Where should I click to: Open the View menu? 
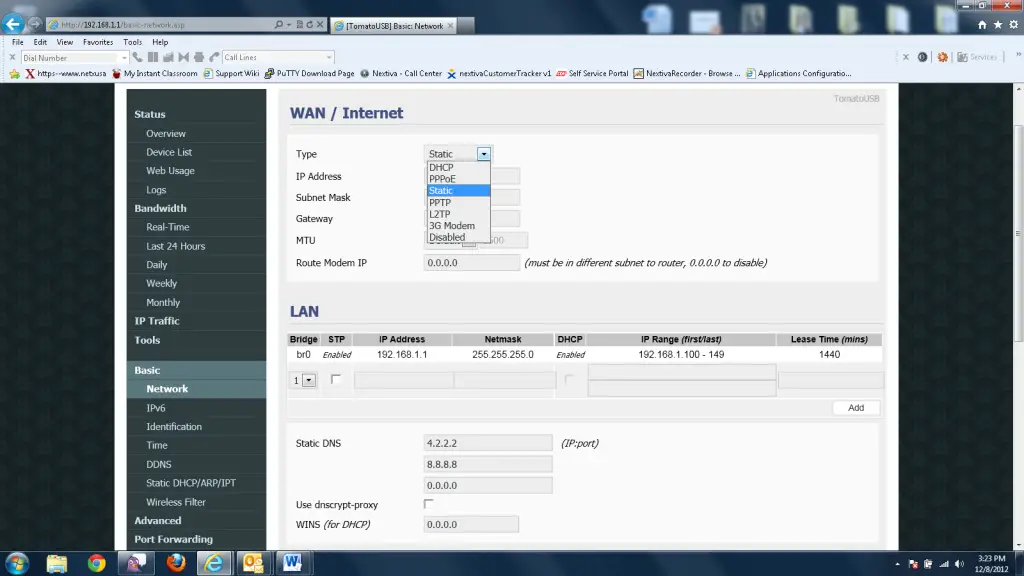point(65,42)
